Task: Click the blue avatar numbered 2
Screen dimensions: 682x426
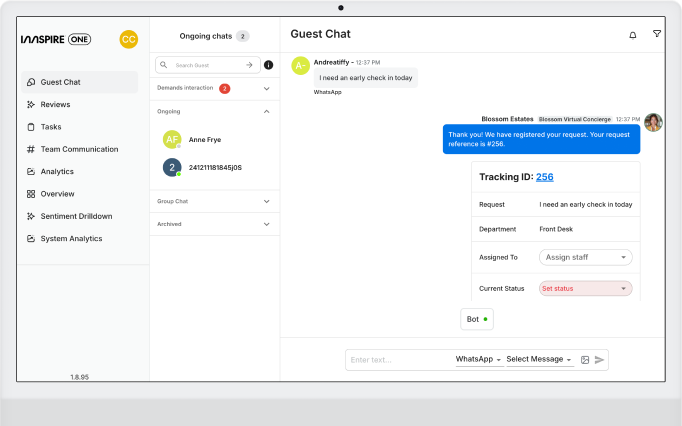Action: coord(172,168)
